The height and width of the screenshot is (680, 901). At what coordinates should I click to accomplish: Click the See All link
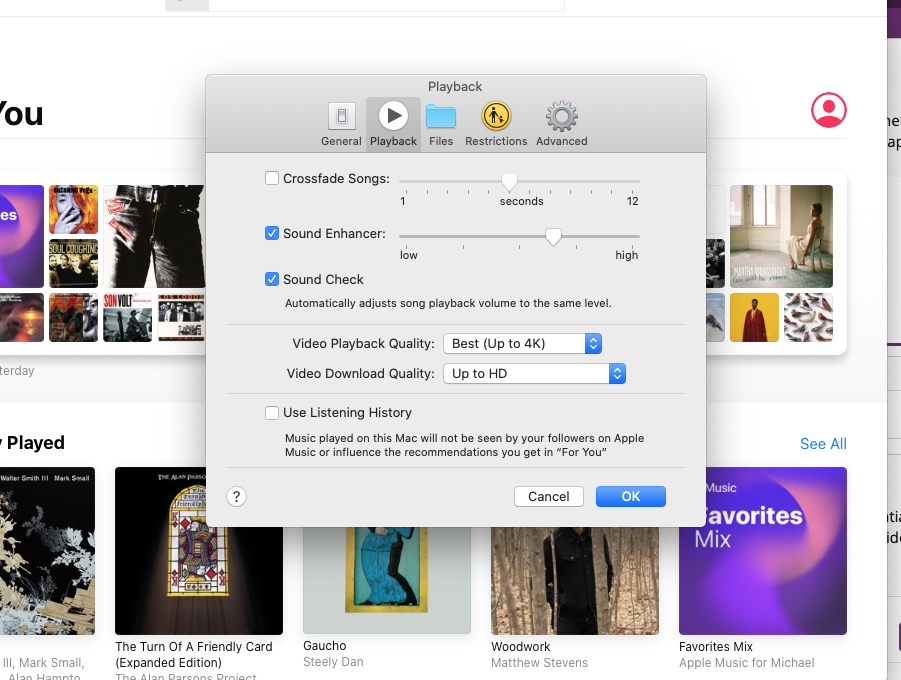tap(823, 444)
